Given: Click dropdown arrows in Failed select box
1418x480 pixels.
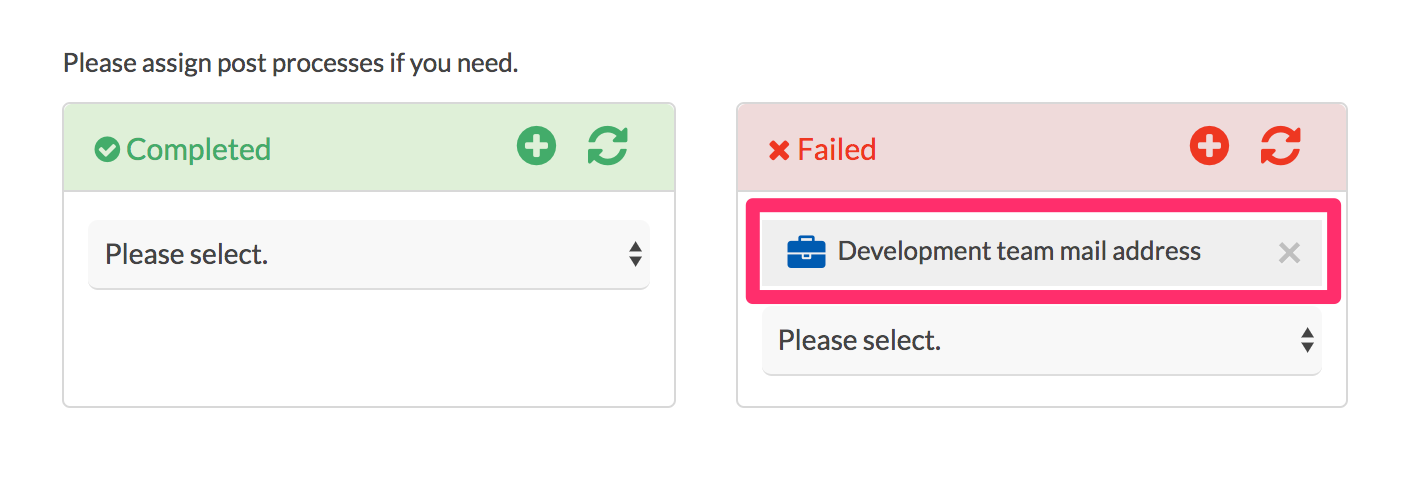Looking at the screenshot, I should pos(1307,341).
